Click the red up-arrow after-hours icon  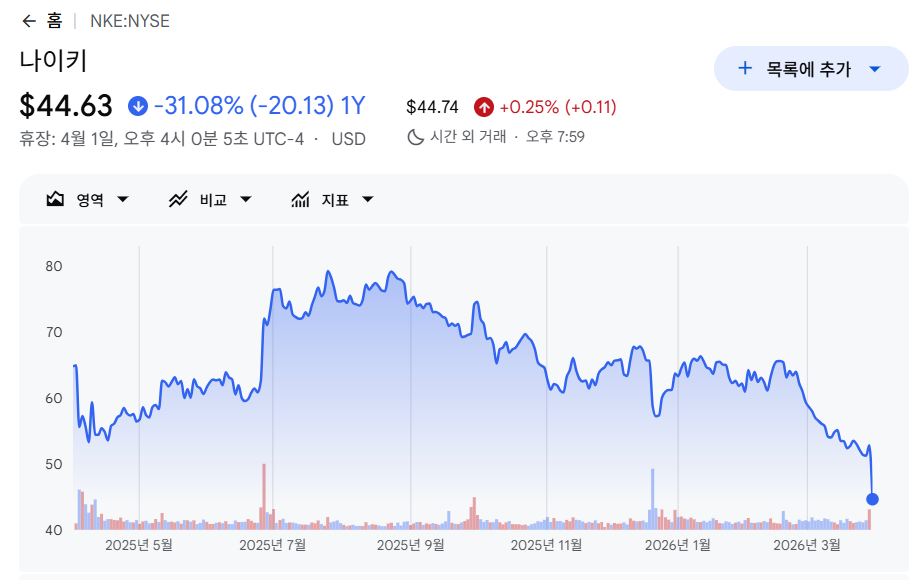[484, 107]
